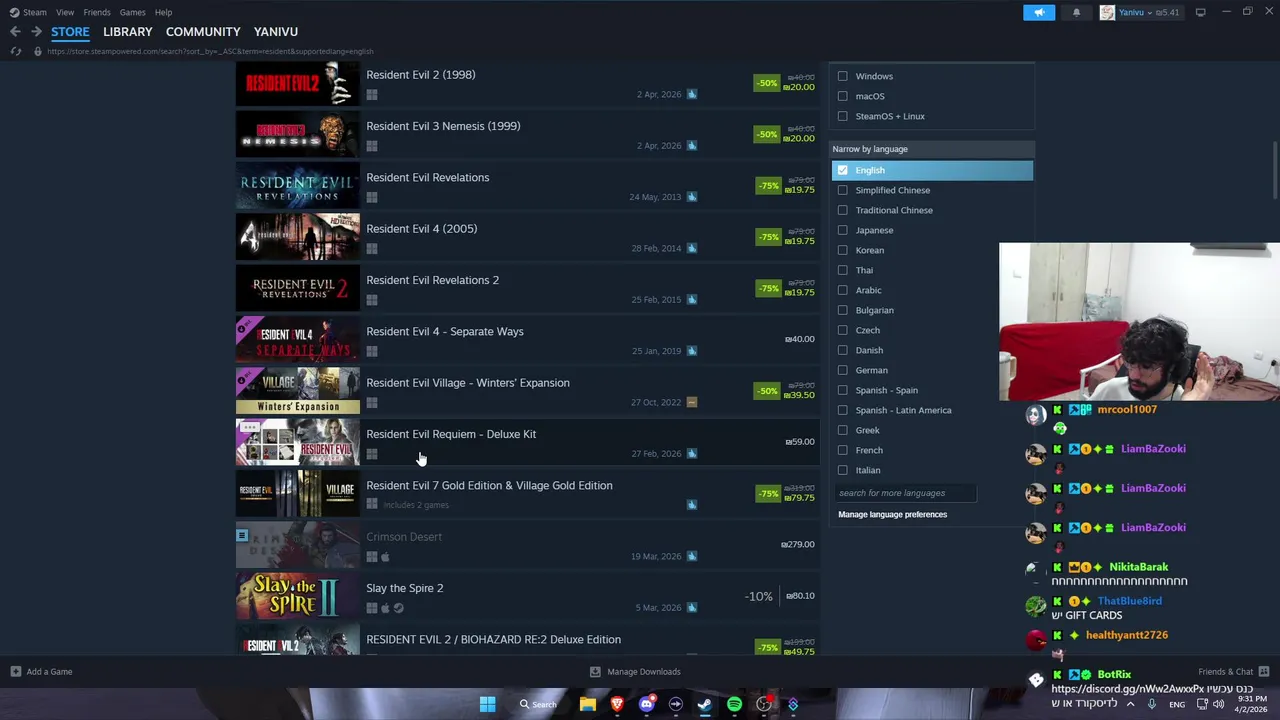1280x720 pixels.
Task: Click the Manage Downloads label
Action: 644,671
